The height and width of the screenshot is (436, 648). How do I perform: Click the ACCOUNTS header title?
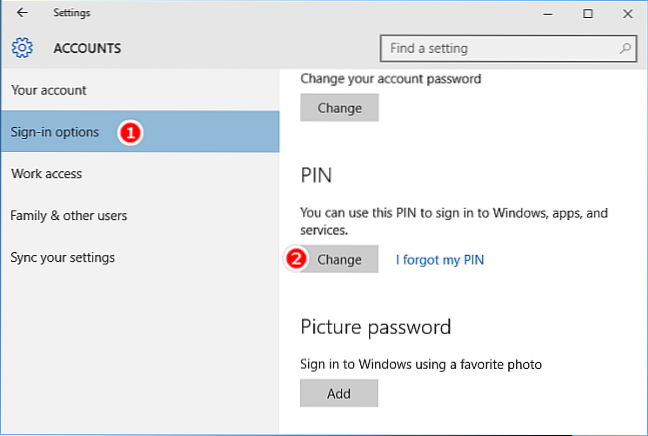click(87, 48)
